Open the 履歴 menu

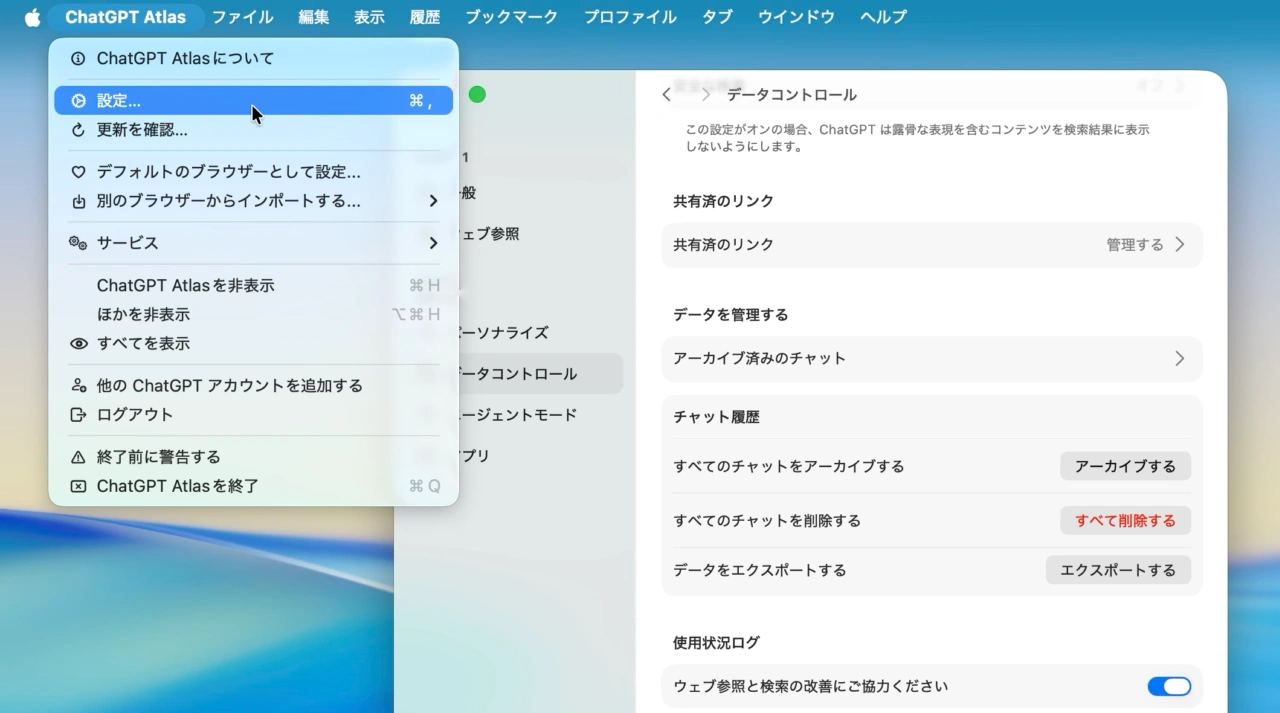[425, 17]
